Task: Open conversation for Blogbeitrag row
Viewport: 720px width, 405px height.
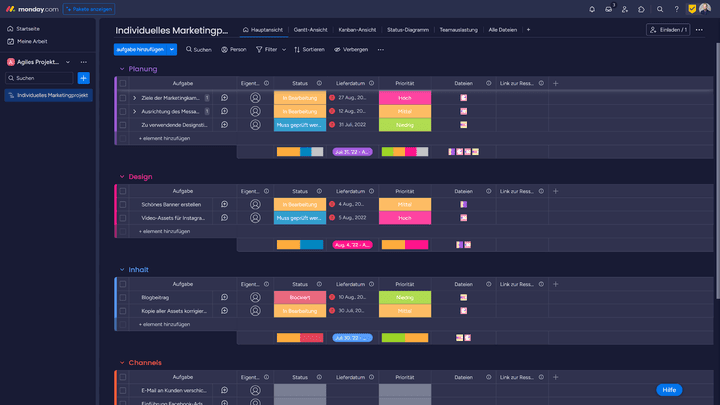Action: [x=224, y=297]
